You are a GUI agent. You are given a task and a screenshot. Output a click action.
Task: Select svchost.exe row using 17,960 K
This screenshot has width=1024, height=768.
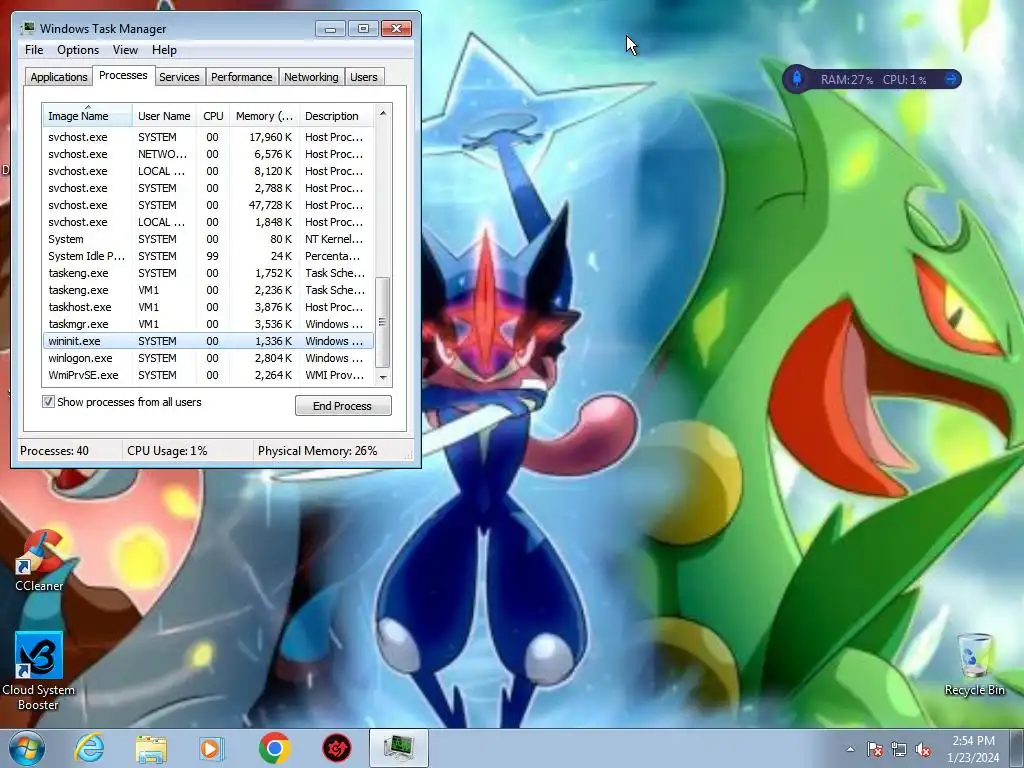coord(208,137)
